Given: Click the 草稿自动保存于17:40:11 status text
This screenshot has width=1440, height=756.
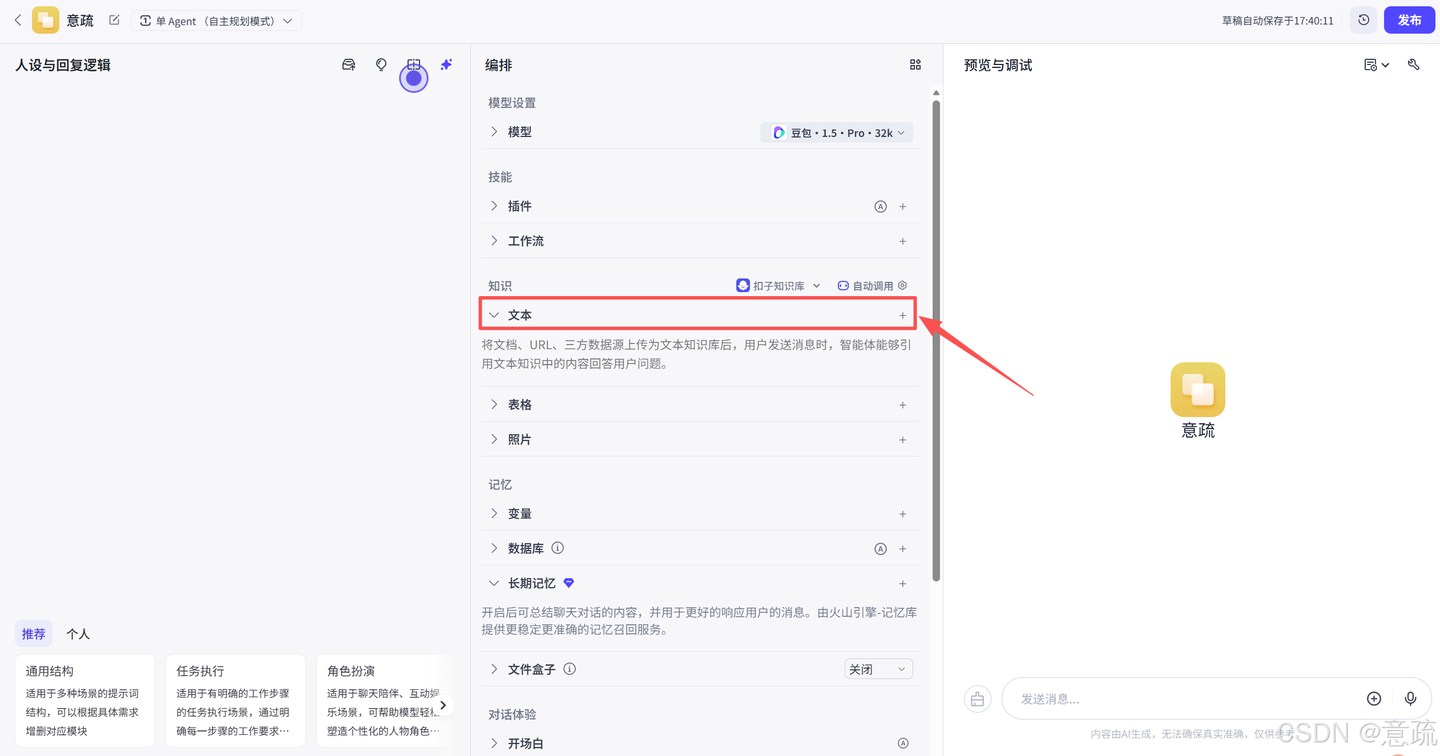Looking at the screenshot, I should click(x=1278, y=21).
